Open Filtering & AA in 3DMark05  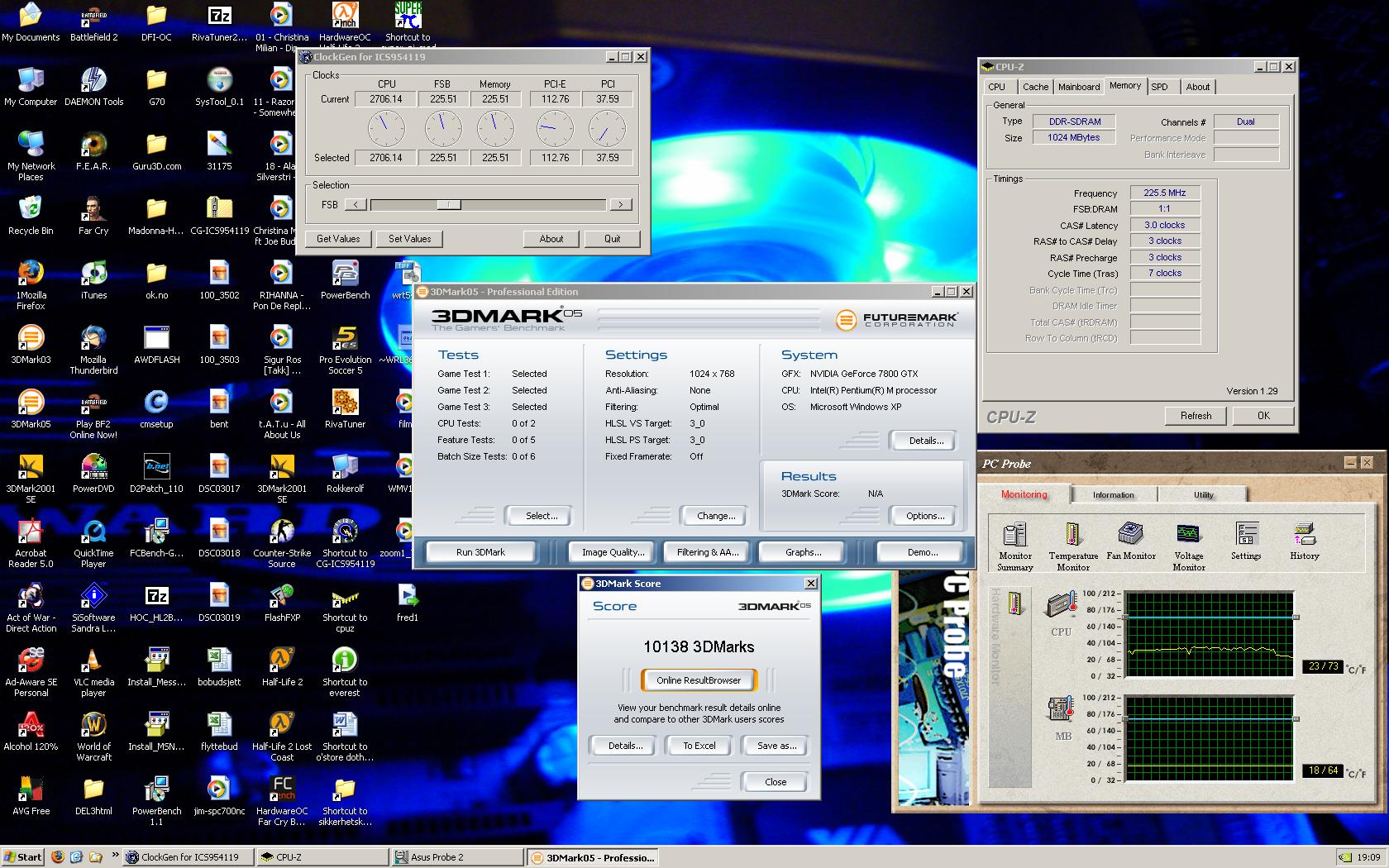pyautogui.click(x=708, y=552)
